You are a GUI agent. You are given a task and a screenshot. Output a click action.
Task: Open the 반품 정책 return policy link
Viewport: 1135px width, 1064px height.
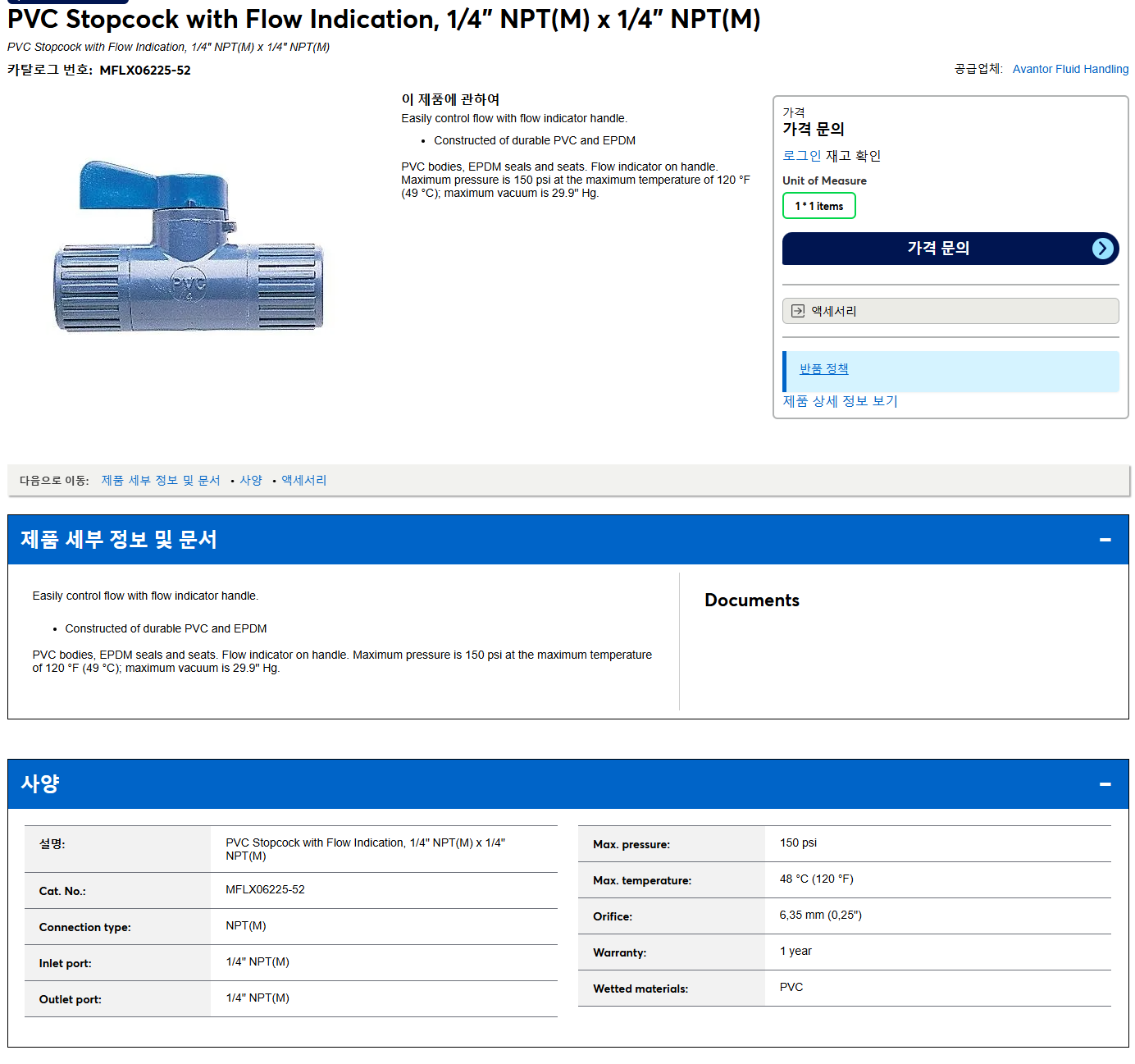[823, 369]
